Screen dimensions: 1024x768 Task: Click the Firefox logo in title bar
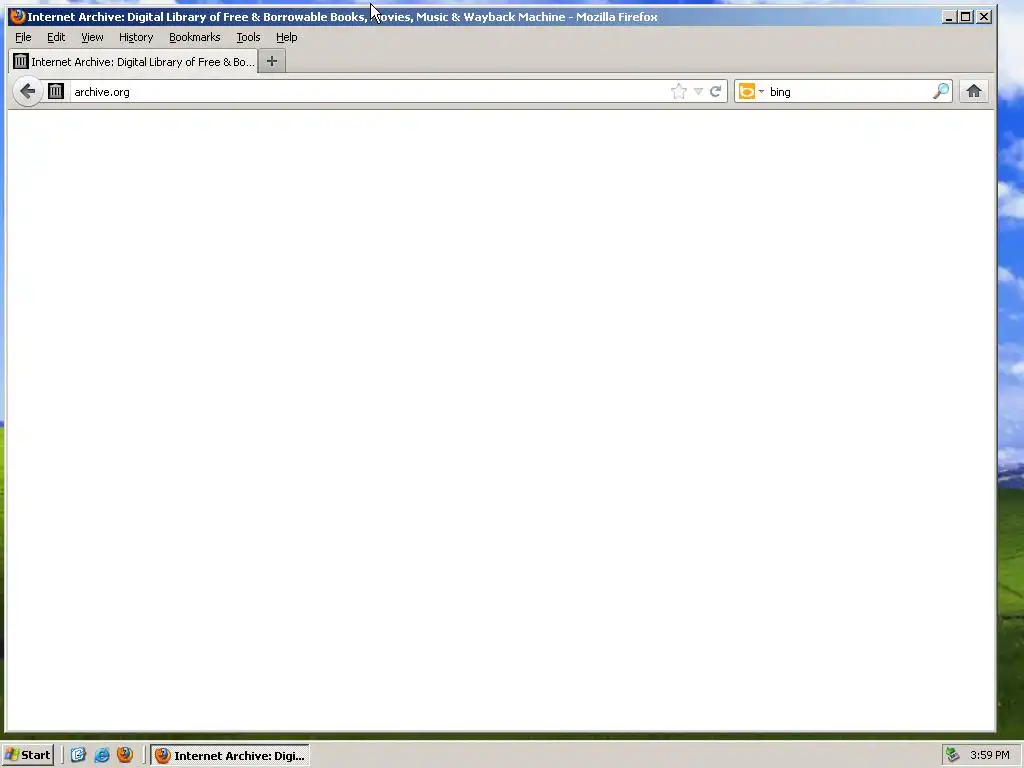tap(18, 16)
